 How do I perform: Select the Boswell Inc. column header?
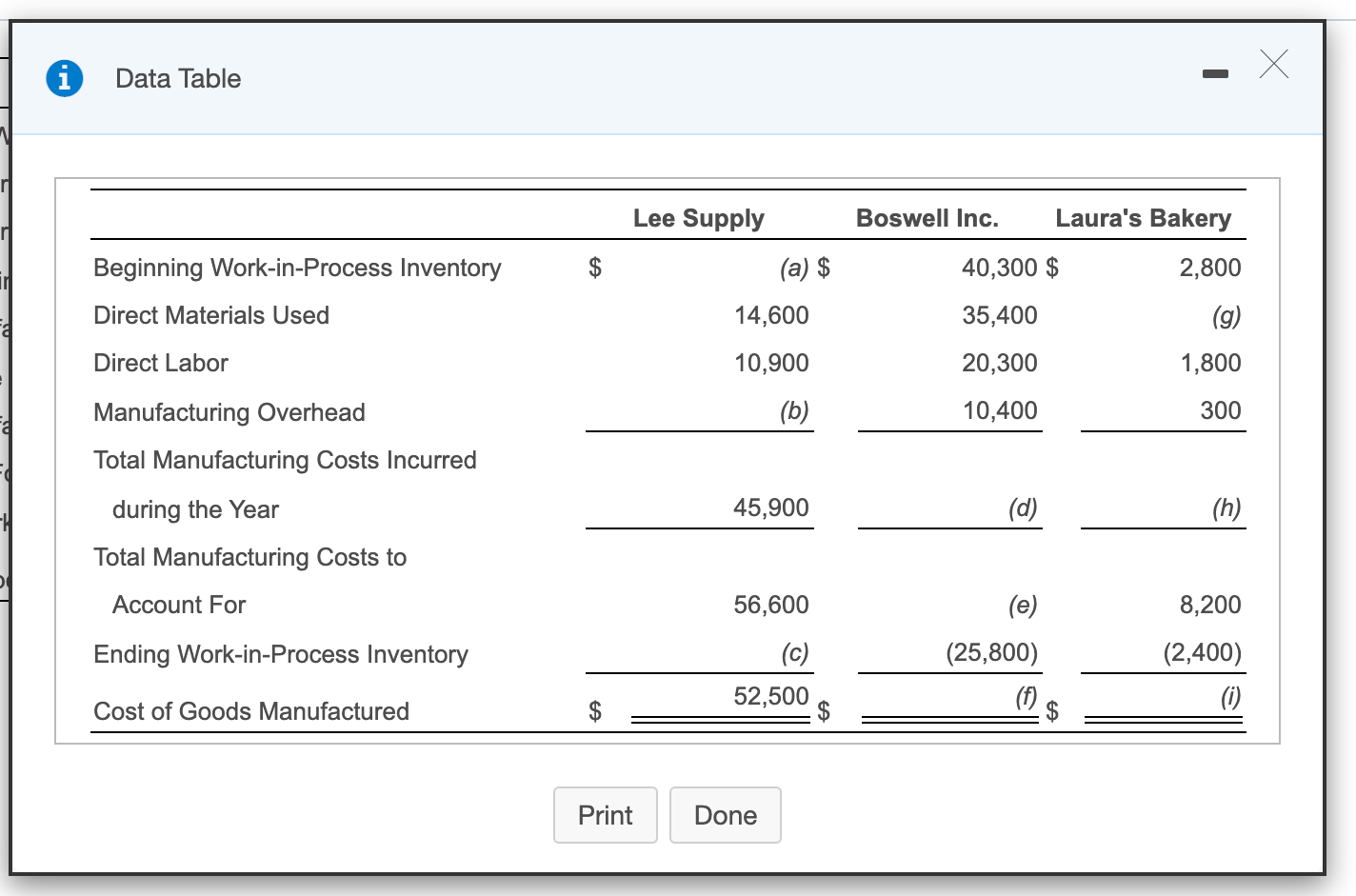click(927, 218)
